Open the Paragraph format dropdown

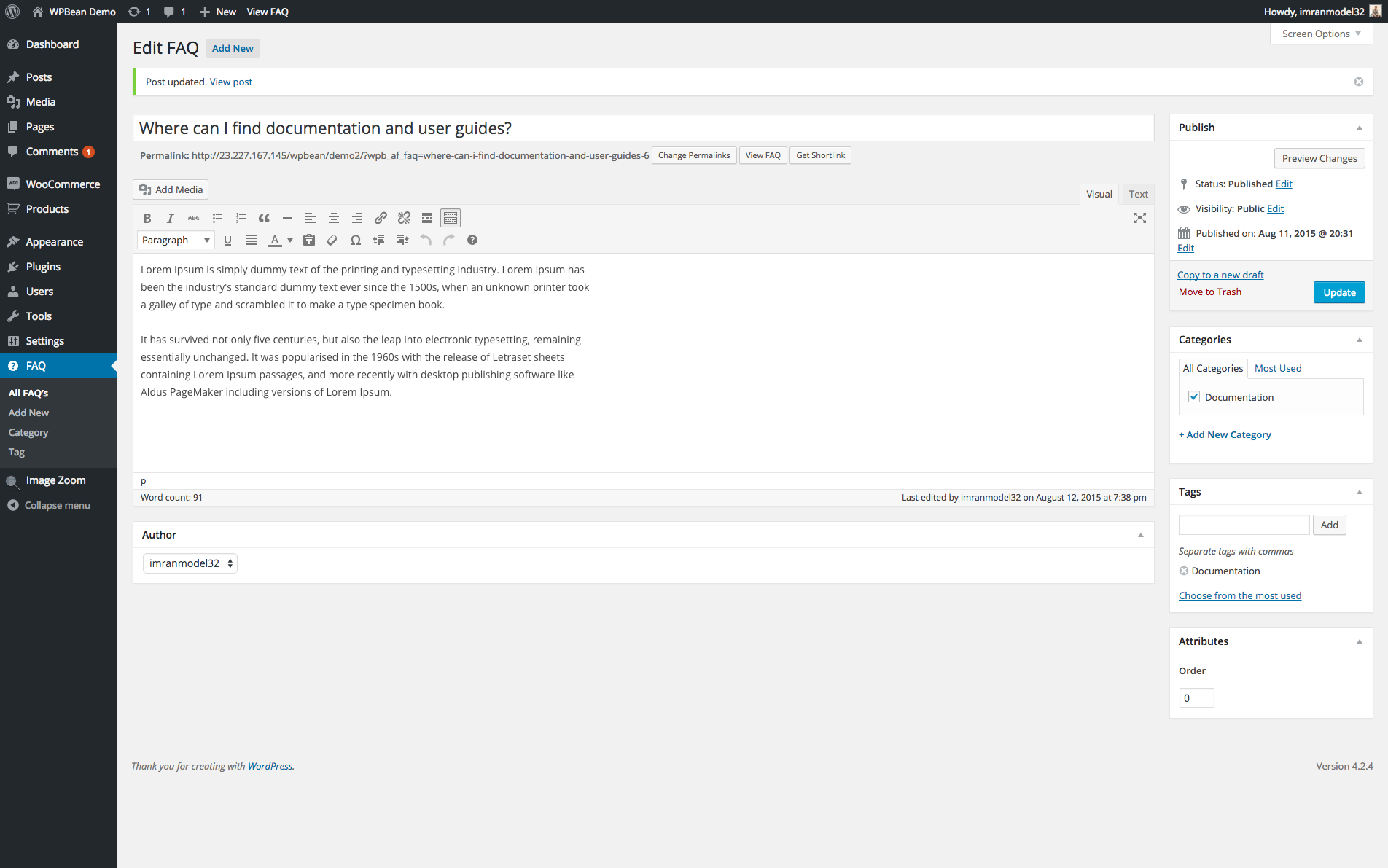click(x=175, y=240)
